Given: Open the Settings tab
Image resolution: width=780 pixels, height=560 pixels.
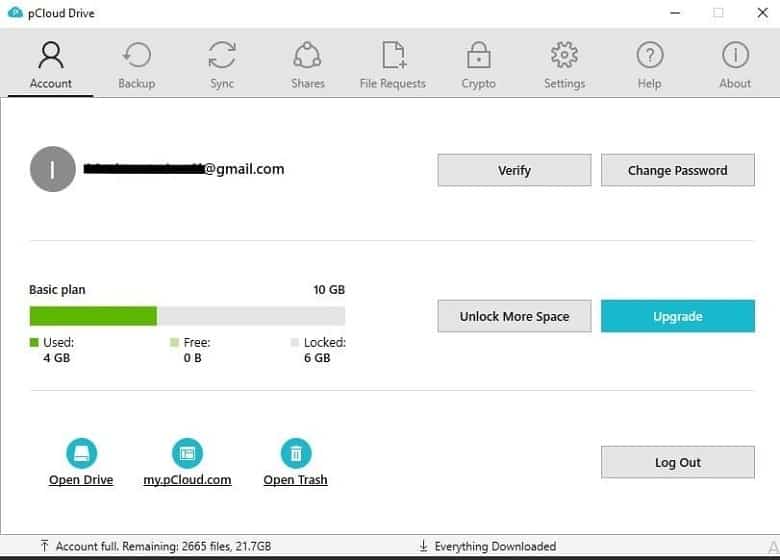Looking at the screenshot, I should point(564,65).
